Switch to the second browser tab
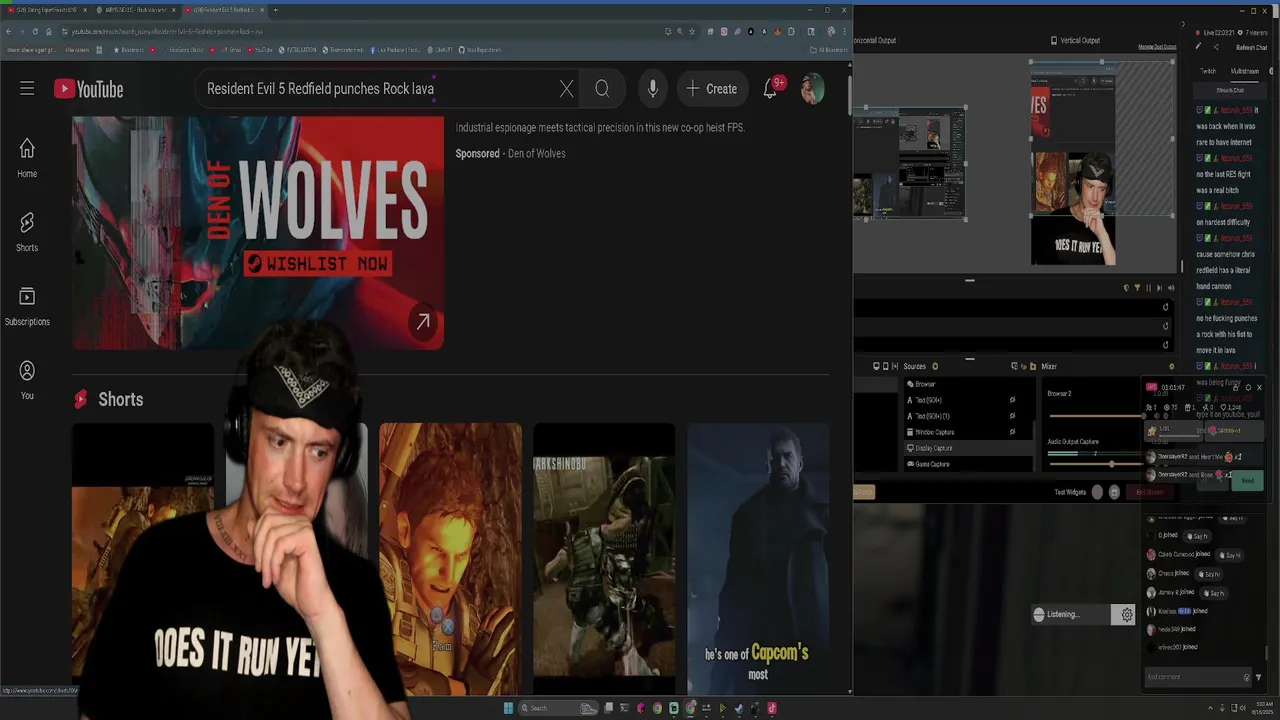 pos(135,10)
